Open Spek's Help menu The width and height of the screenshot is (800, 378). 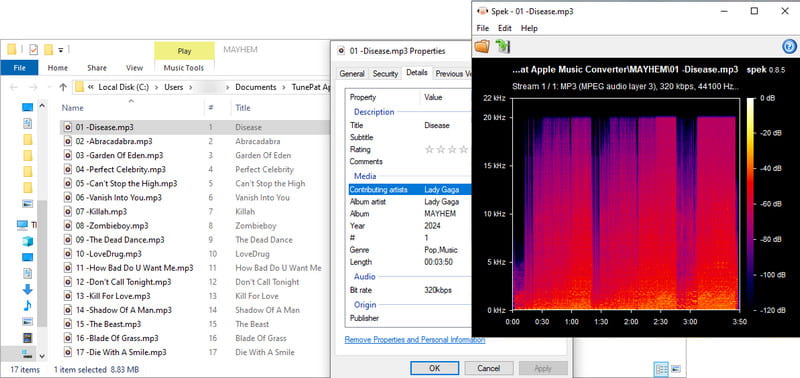click(x=529, y=28)
